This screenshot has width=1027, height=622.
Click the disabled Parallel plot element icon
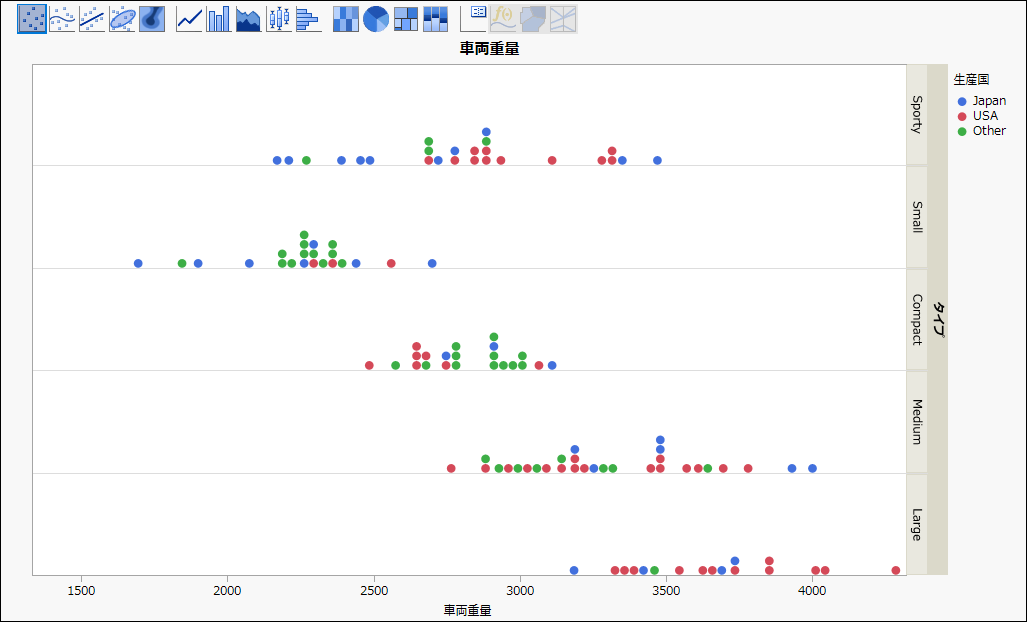click(563, 19)
